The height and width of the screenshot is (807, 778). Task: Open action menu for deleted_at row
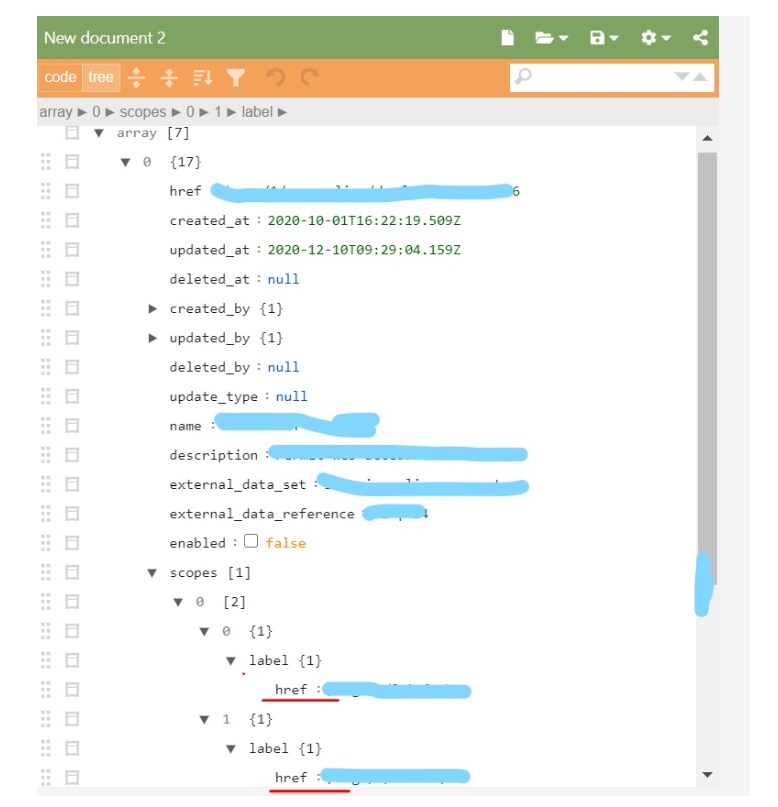[72, 279]
